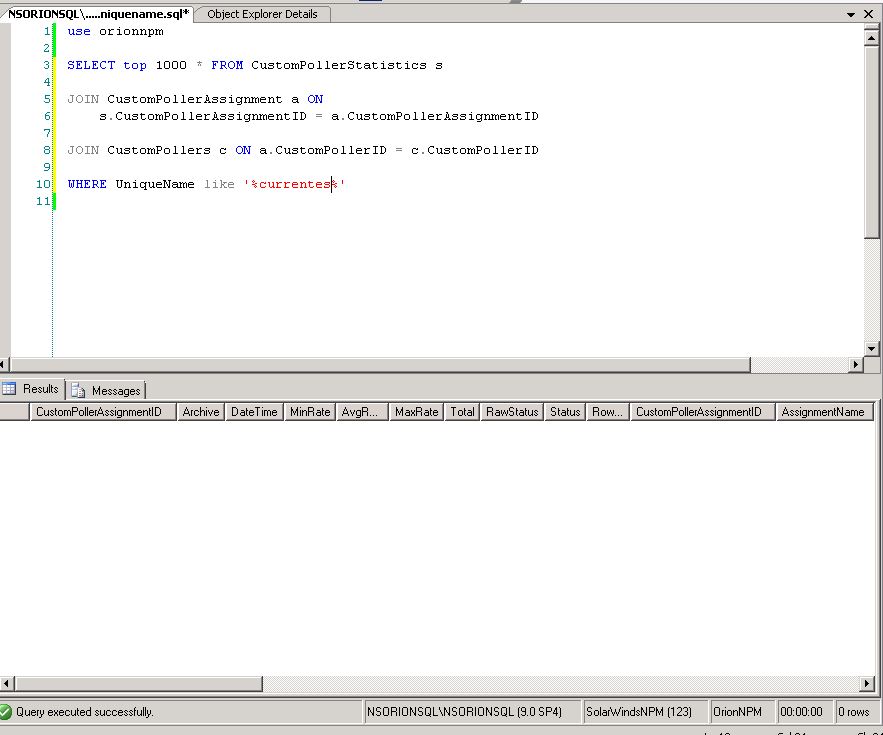This screenshot has height=735, width=883.
Task: Select the RawStatus column header
Action: (512, 412)
